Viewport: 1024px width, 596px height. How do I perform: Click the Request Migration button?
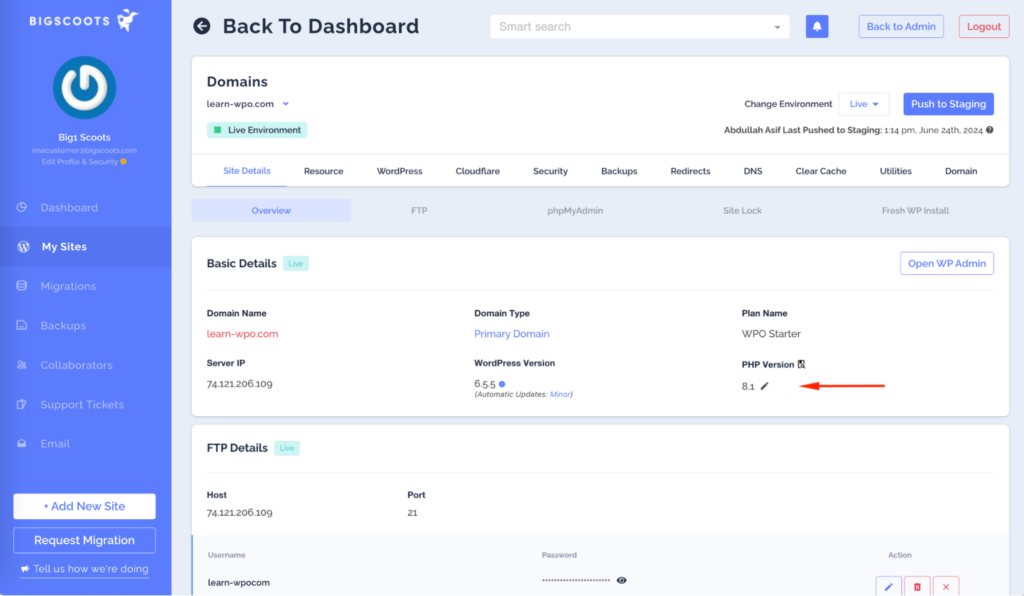tap(84, 540)
